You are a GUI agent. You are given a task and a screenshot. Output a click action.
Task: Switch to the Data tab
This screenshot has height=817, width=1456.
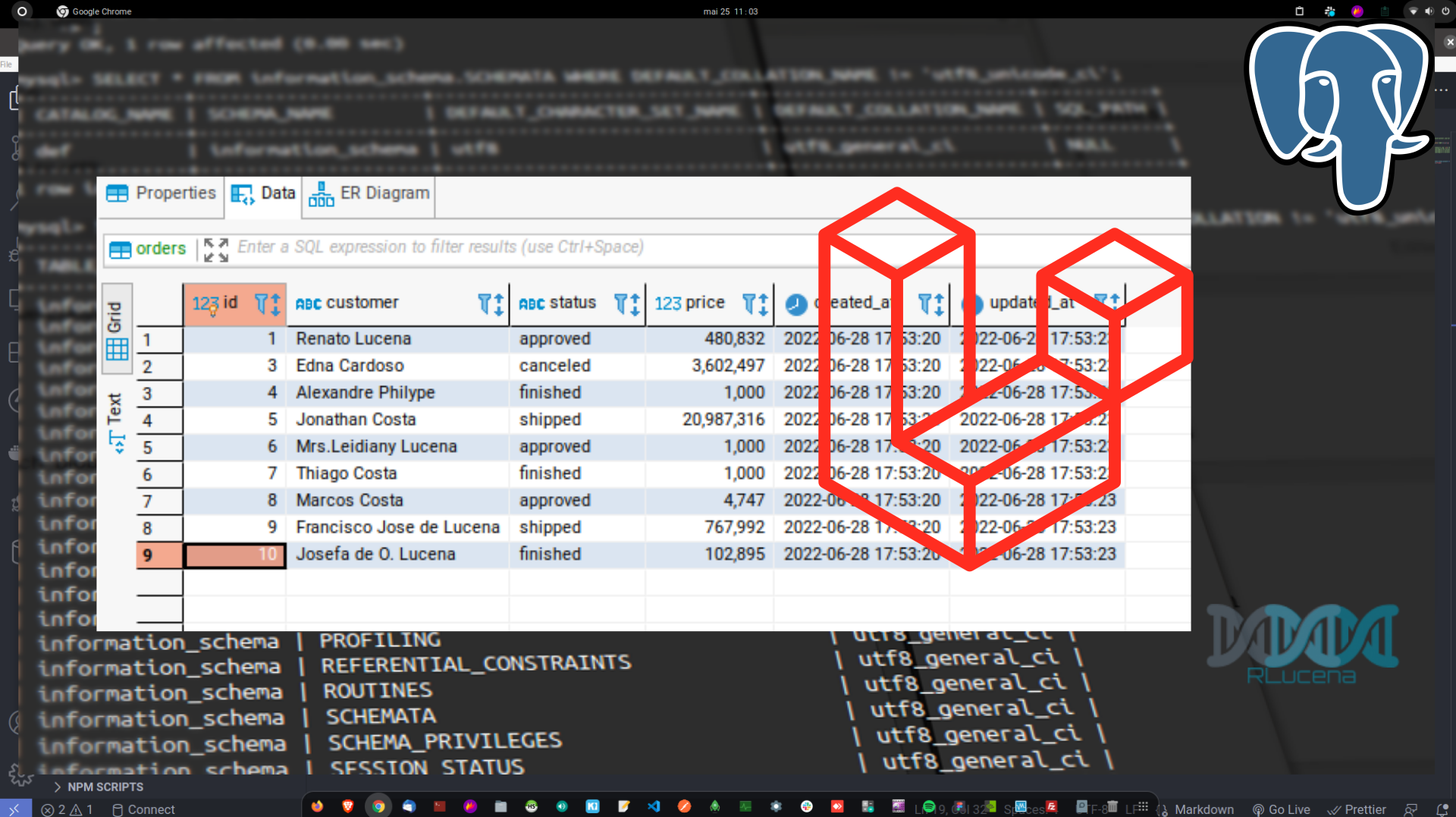coord(263,193)
